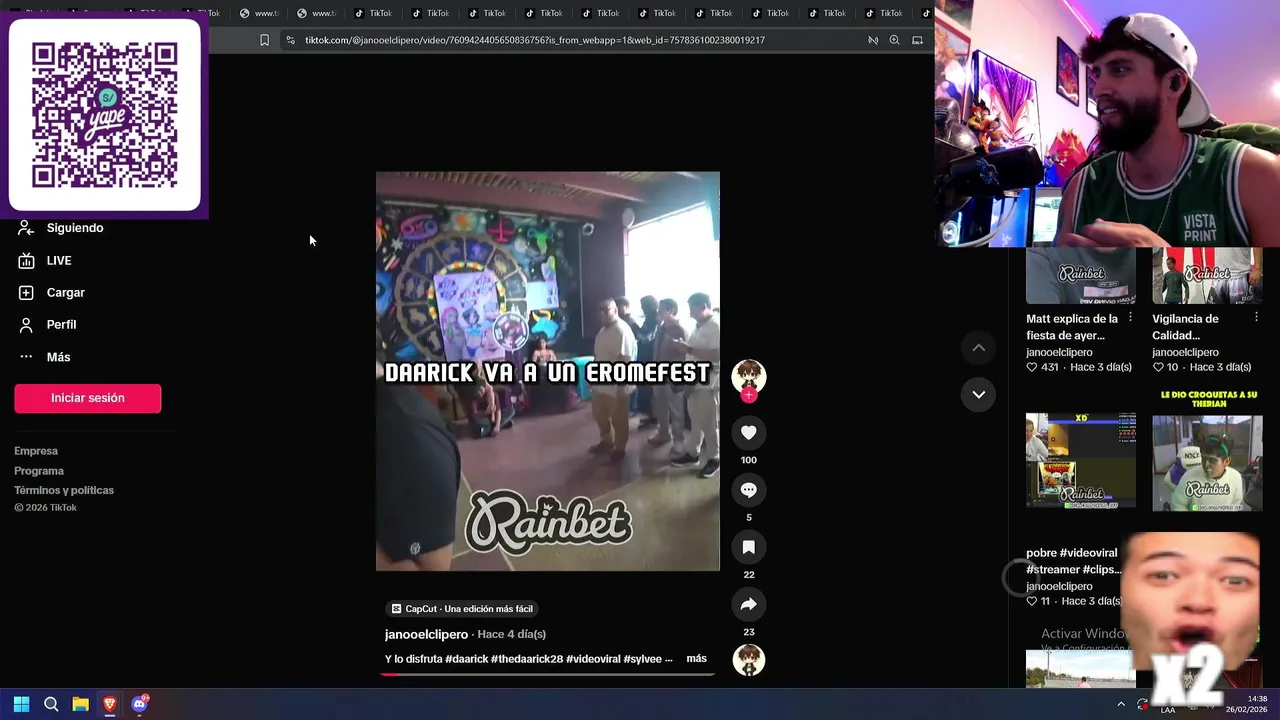The width and height of the screenshot is (1280, 720).
Task: Open Brave browser from the taskbar
Action: [x=110, y=704]
